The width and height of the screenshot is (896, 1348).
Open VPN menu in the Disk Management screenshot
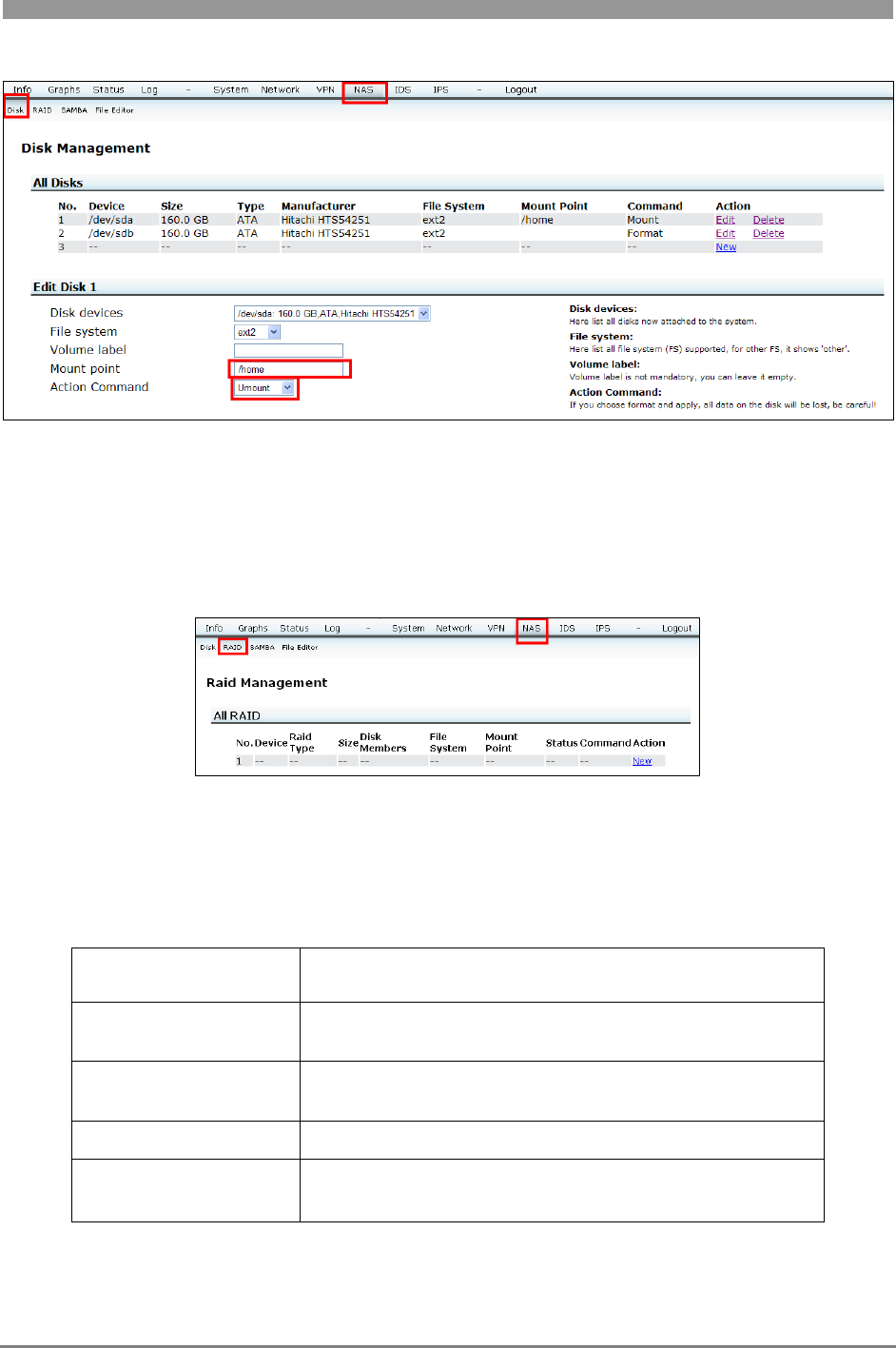325,90
